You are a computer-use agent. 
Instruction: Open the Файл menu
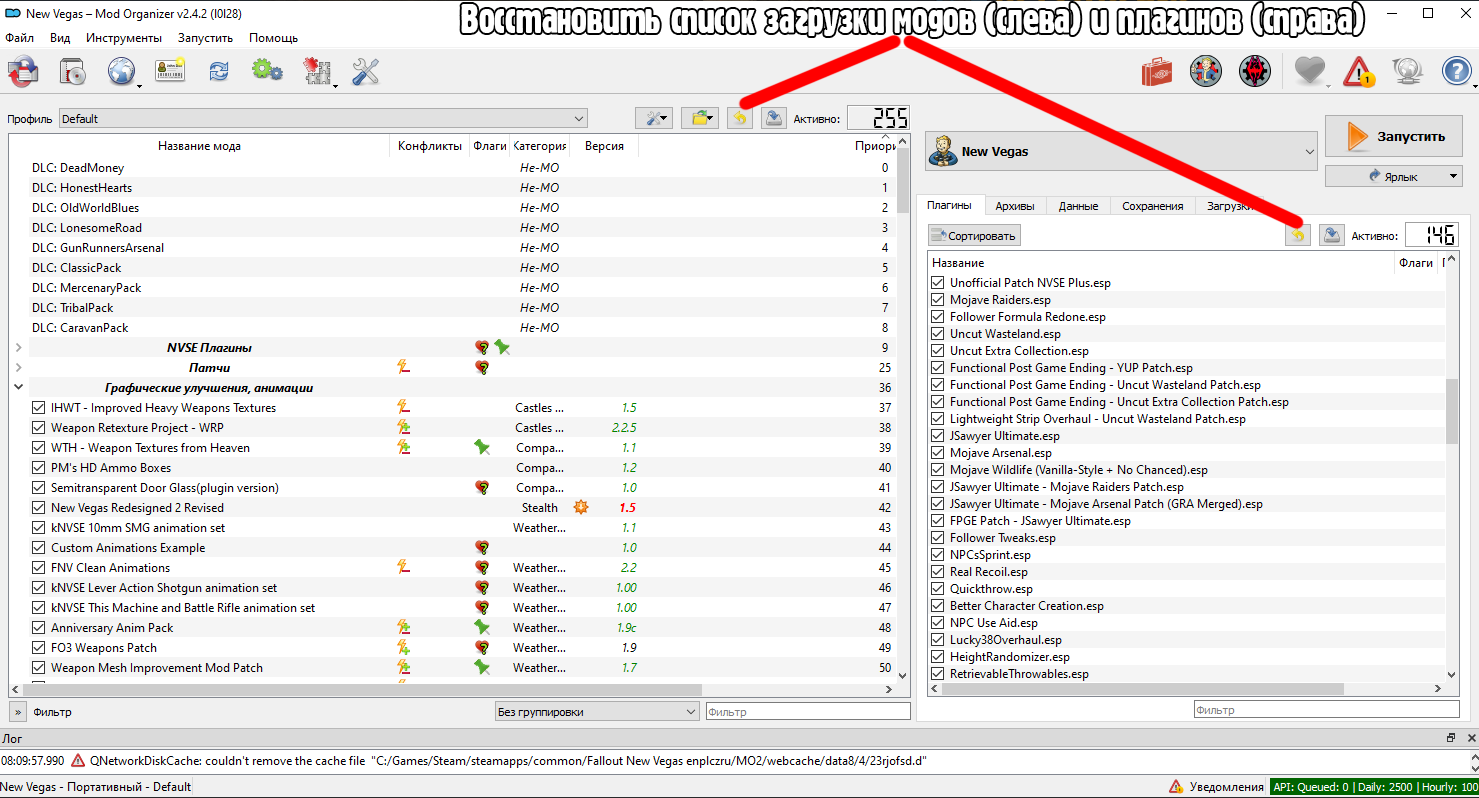click(x=19, y=38)
